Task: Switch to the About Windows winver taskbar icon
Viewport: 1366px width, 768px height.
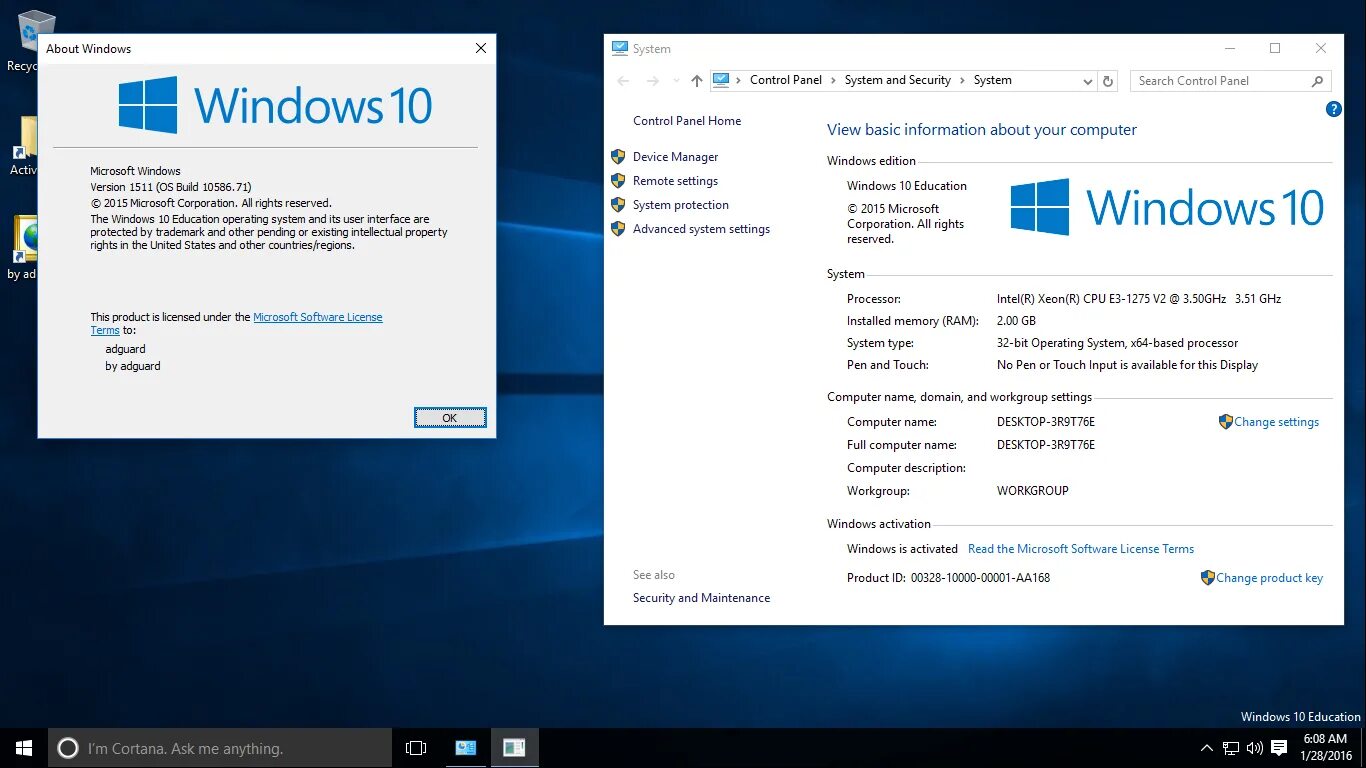Action: [x=514, y=748]
